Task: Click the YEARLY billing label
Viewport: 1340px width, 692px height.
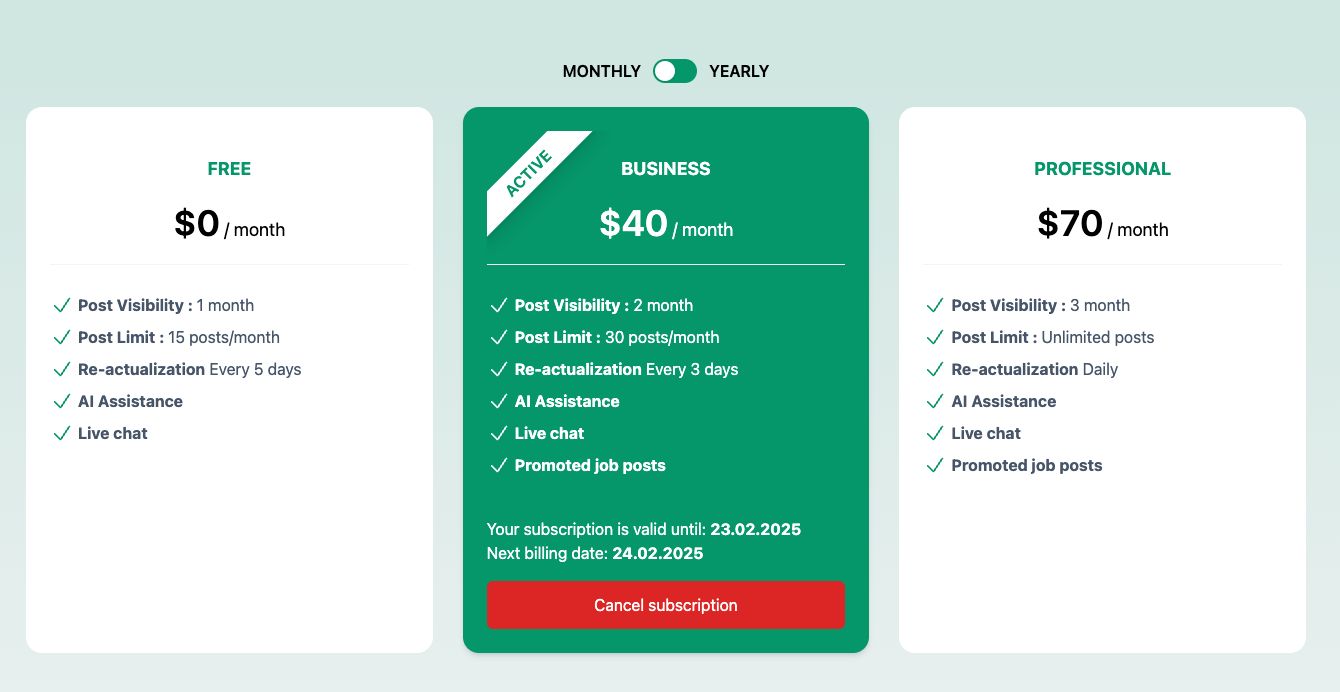Action: tap(739, 71)
